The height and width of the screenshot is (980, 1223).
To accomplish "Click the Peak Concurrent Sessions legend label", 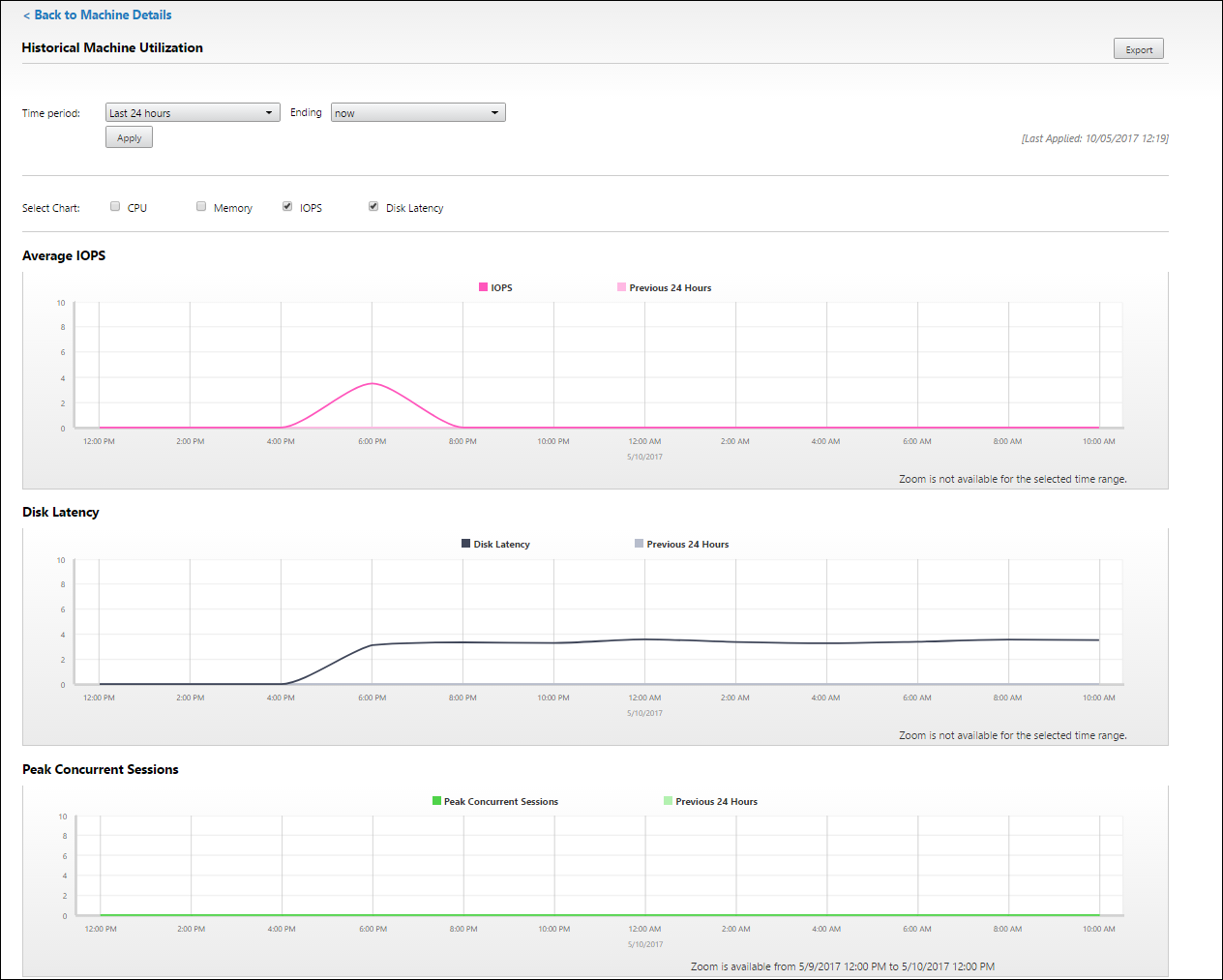I will [500, 801].
